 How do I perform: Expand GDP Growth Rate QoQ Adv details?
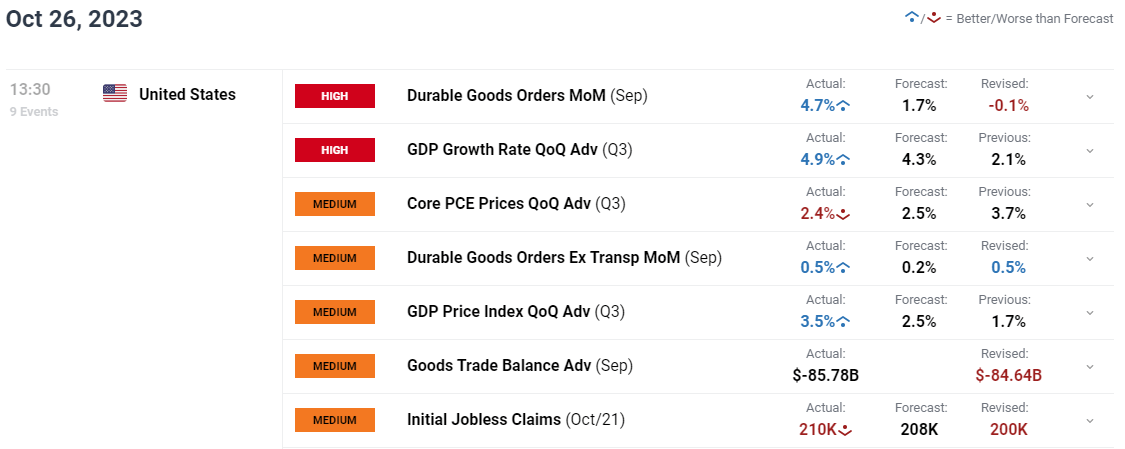click(x=1089, y=151)
